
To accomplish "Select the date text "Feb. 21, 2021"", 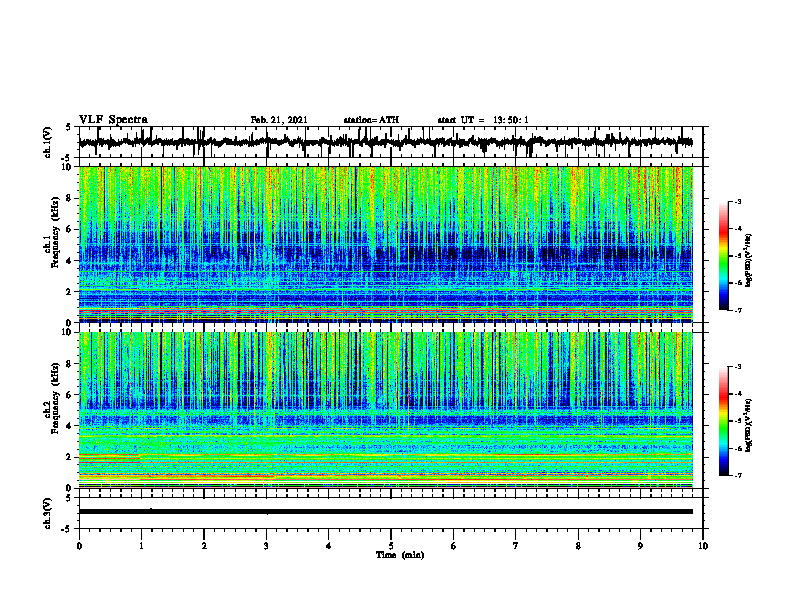I will tap(279, 120).
